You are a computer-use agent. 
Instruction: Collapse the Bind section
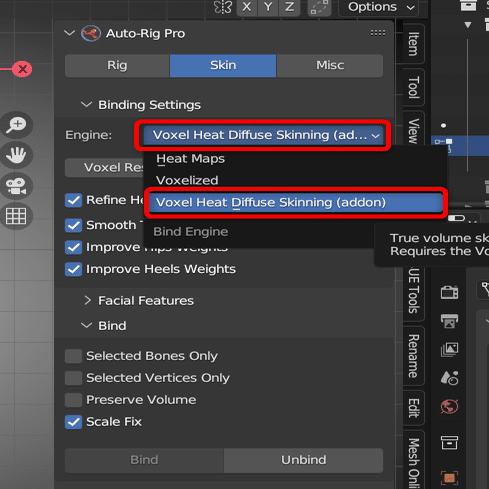tap(86, 325)
